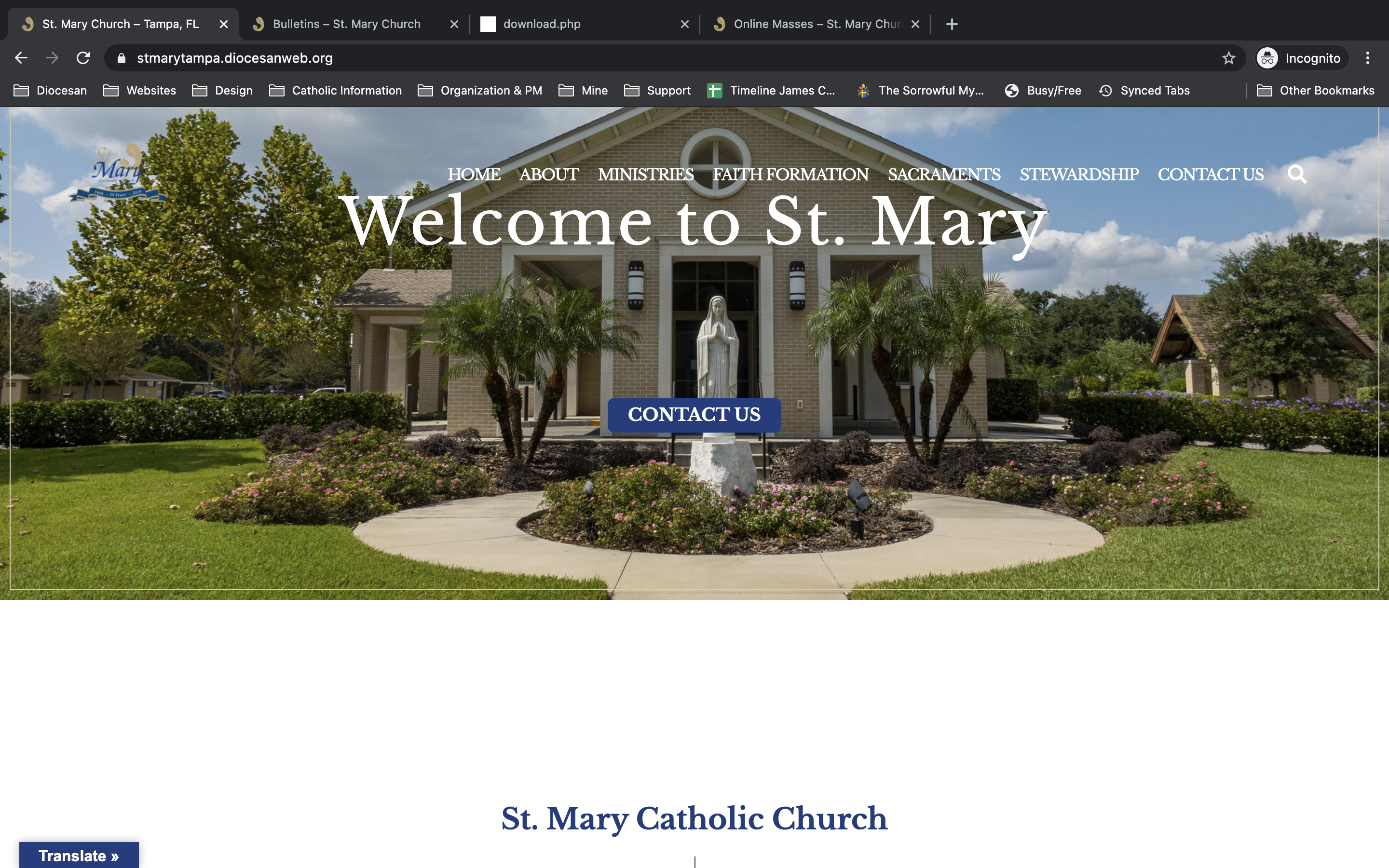The image size is (1389, 868).
Task: Bookmark this page with star icon
Action: [1228, 58]
